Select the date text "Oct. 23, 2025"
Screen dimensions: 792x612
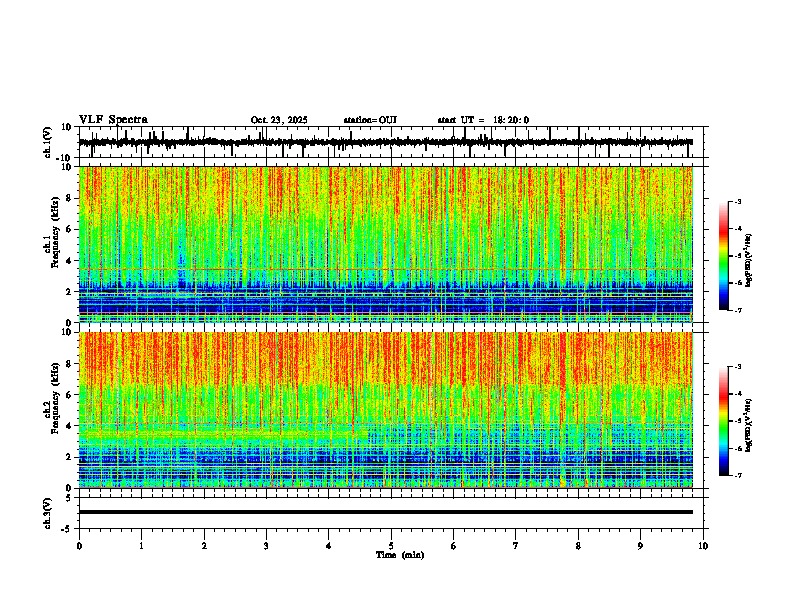click(279, 120)
